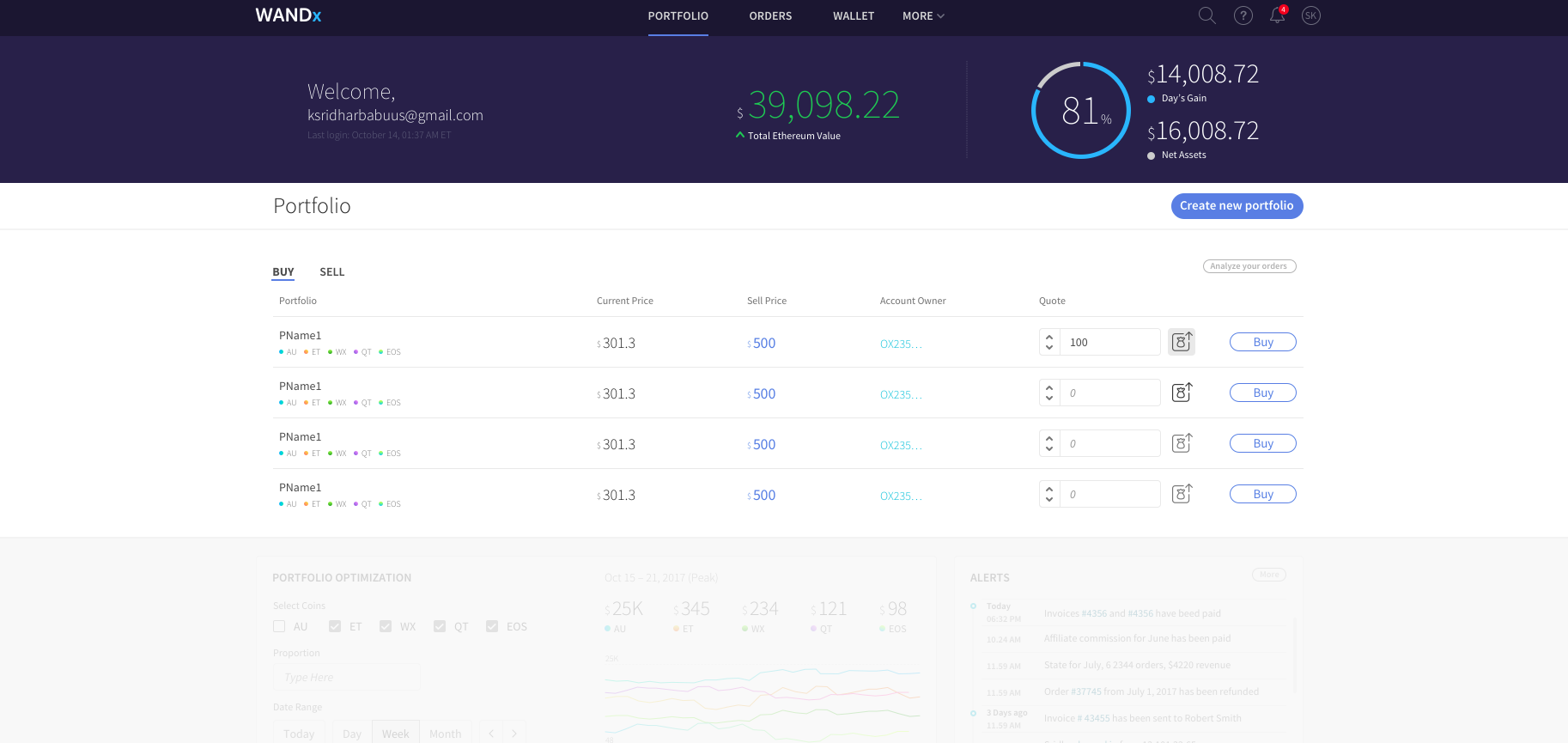Viewport: 1568px width, 743px height.
Task: Click the 81% circular progress ring
Action: pyautogui.click(x=1081, y=110)
